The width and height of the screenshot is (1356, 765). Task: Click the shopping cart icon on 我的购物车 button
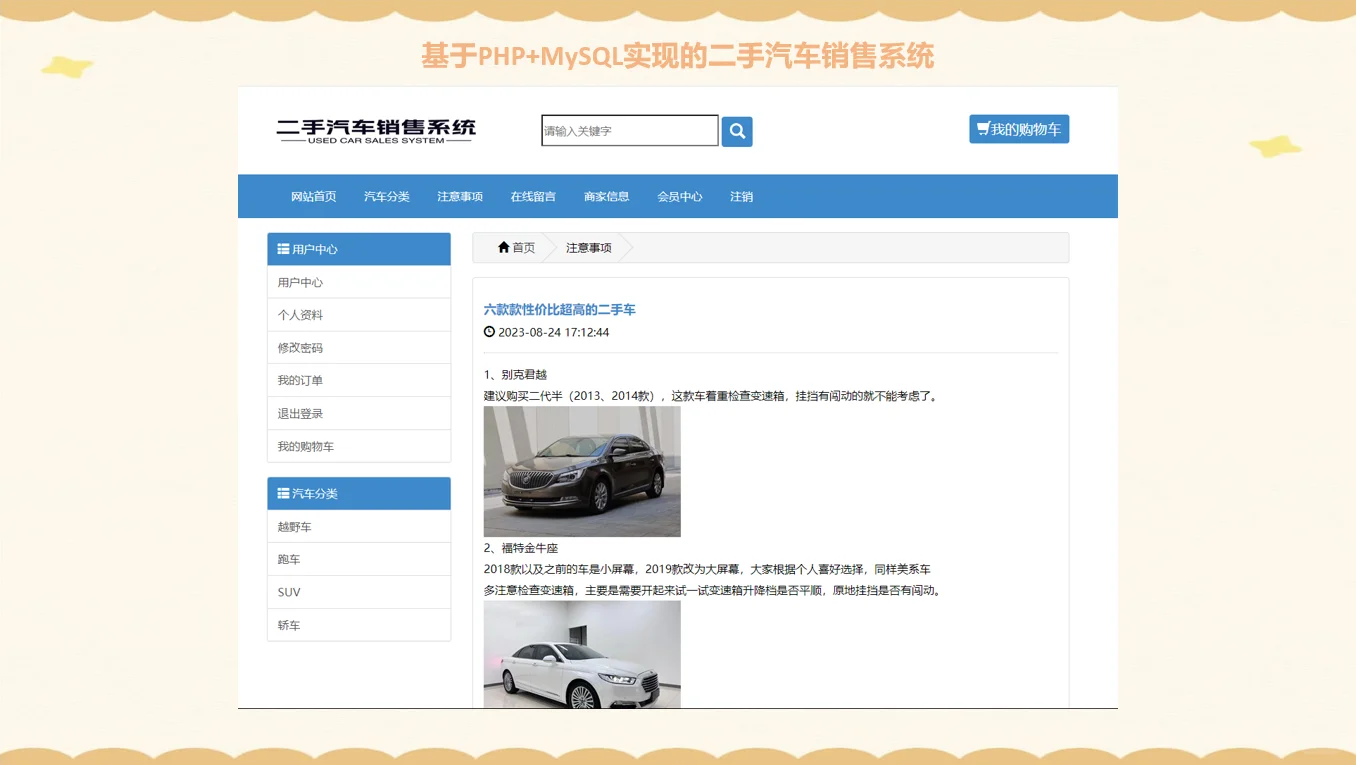pos(981,128)
